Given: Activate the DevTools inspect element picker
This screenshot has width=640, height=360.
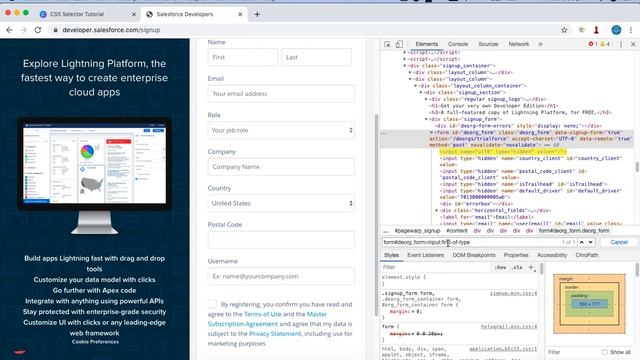Looking at the screenshot, I should (387, 44).
